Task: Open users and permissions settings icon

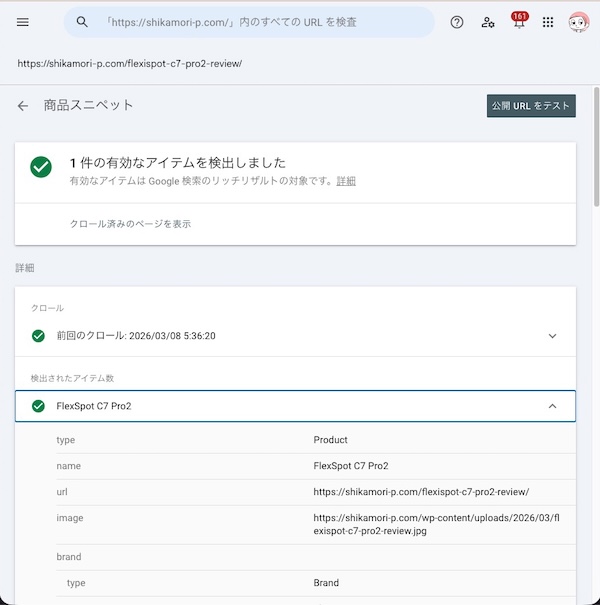Action: click(488, 22)
